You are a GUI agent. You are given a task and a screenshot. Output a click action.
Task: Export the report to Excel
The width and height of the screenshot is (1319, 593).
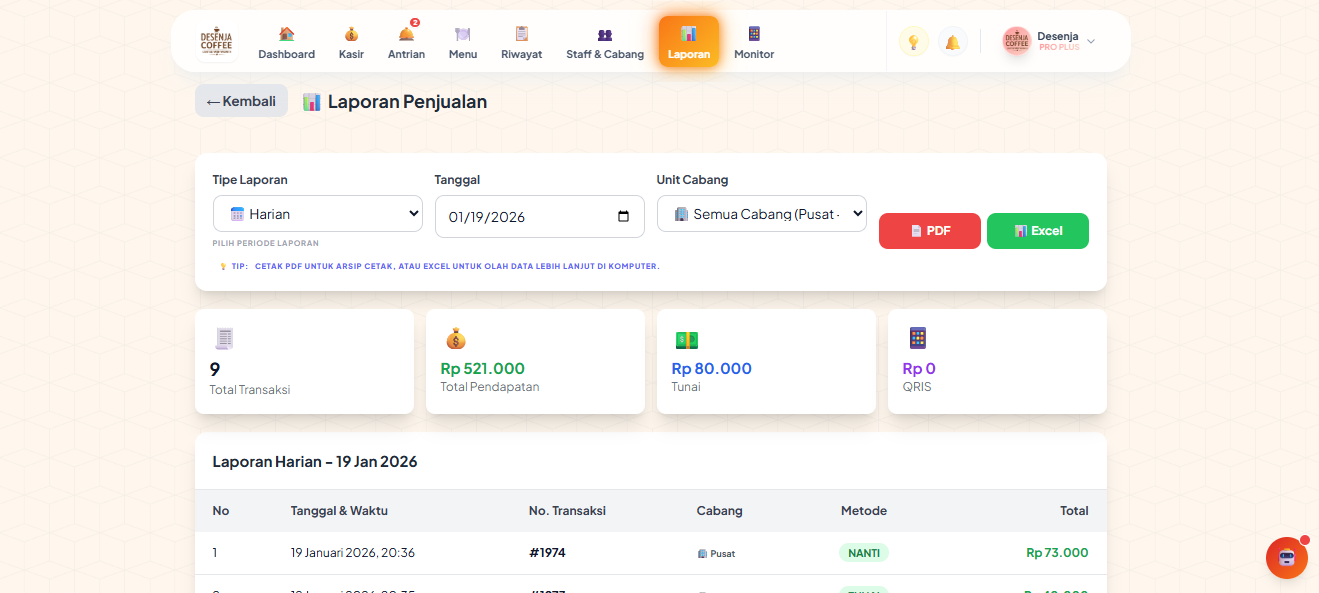1038,231
